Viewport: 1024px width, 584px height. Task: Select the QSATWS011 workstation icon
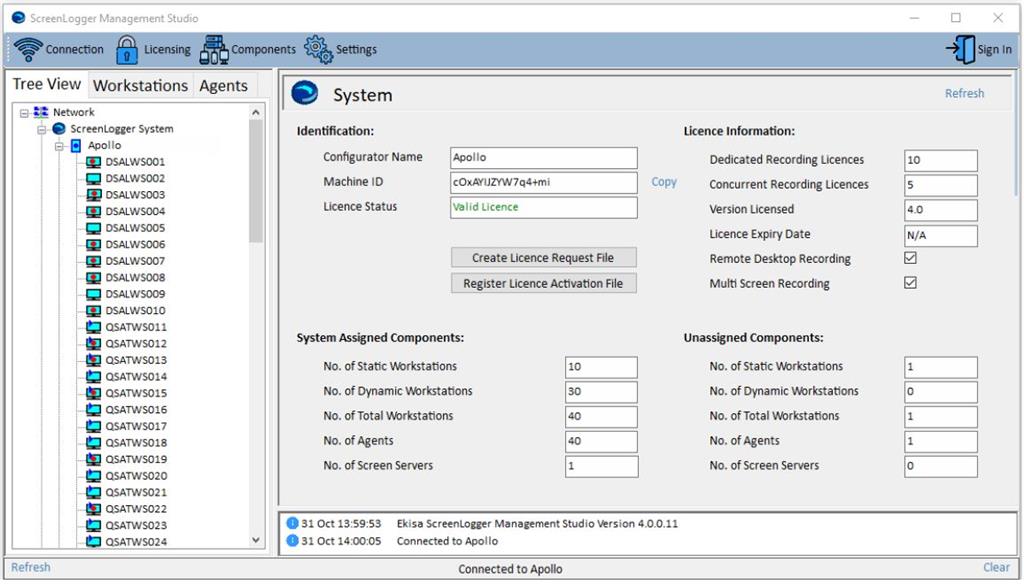pos(93,327)
